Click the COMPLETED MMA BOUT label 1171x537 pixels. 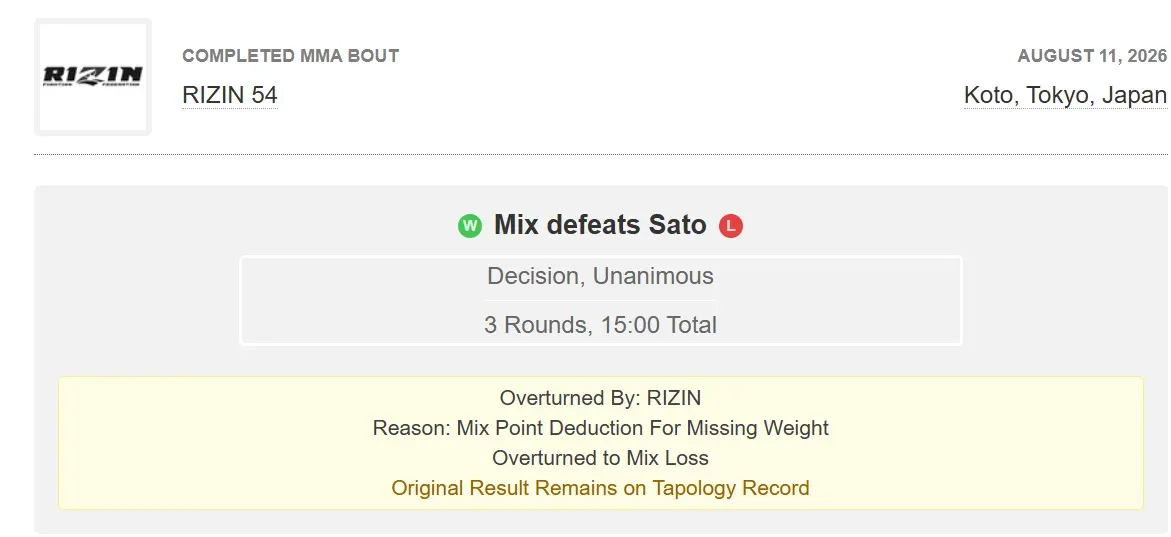coord(291,56)
